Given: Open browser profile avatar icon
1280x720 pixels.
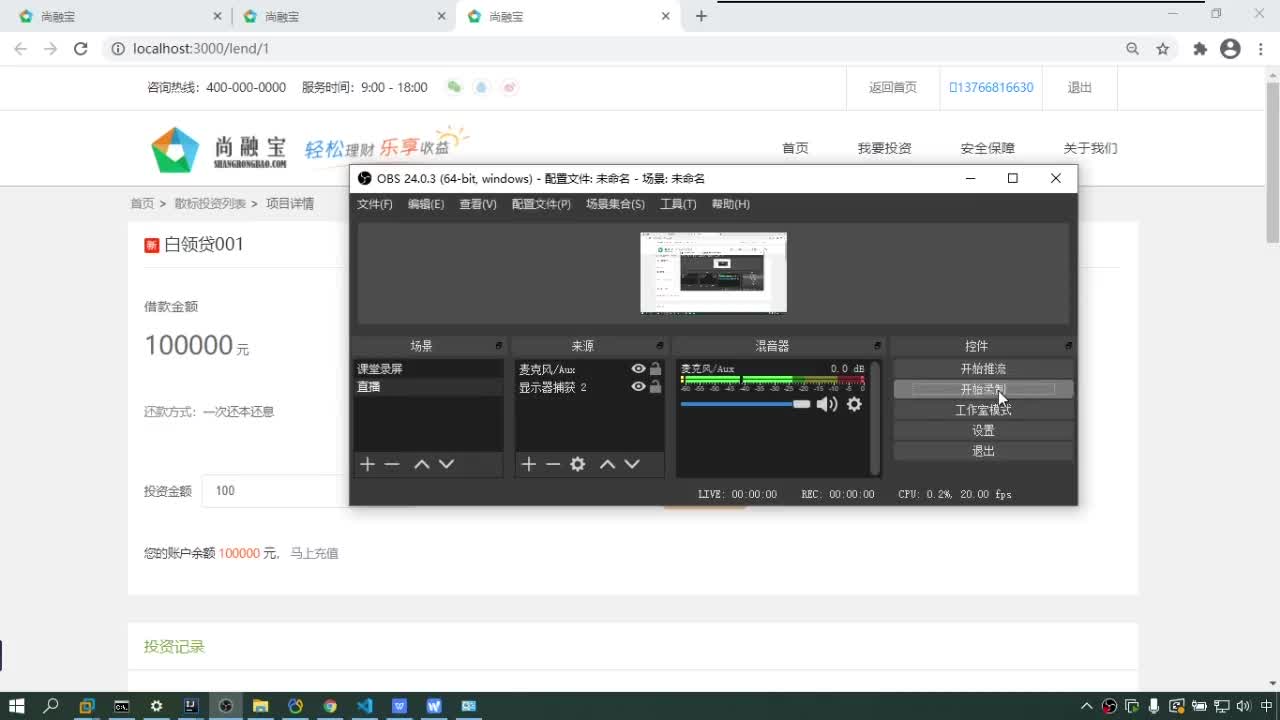Looking at the screenshot, I should [x=1231, y=48].
